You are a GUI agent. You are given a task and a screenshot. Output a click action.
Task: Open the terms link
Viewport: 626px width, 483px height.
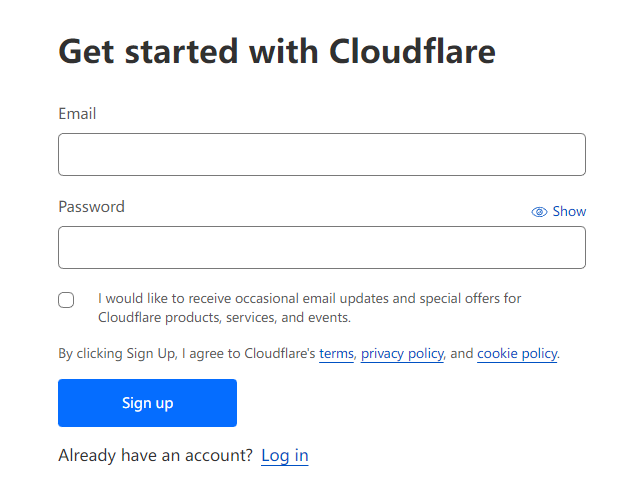pyautogui.click(x=336, y=354)
